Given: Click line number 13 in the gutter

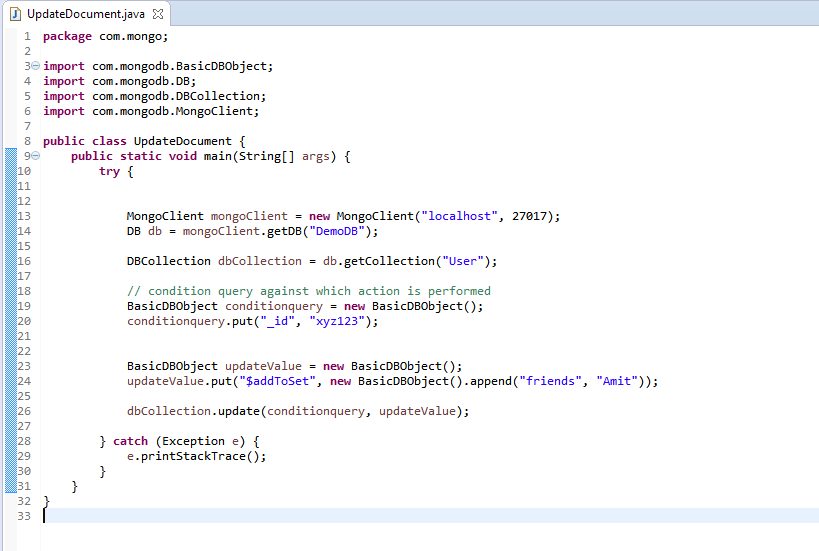Looking at the screenshot, I should click(x=24, y=216).
